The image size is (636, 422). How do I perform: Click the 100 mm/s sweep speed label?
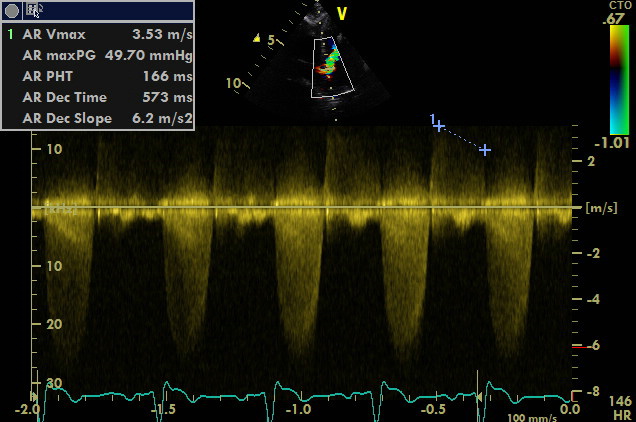pos(529,417)
